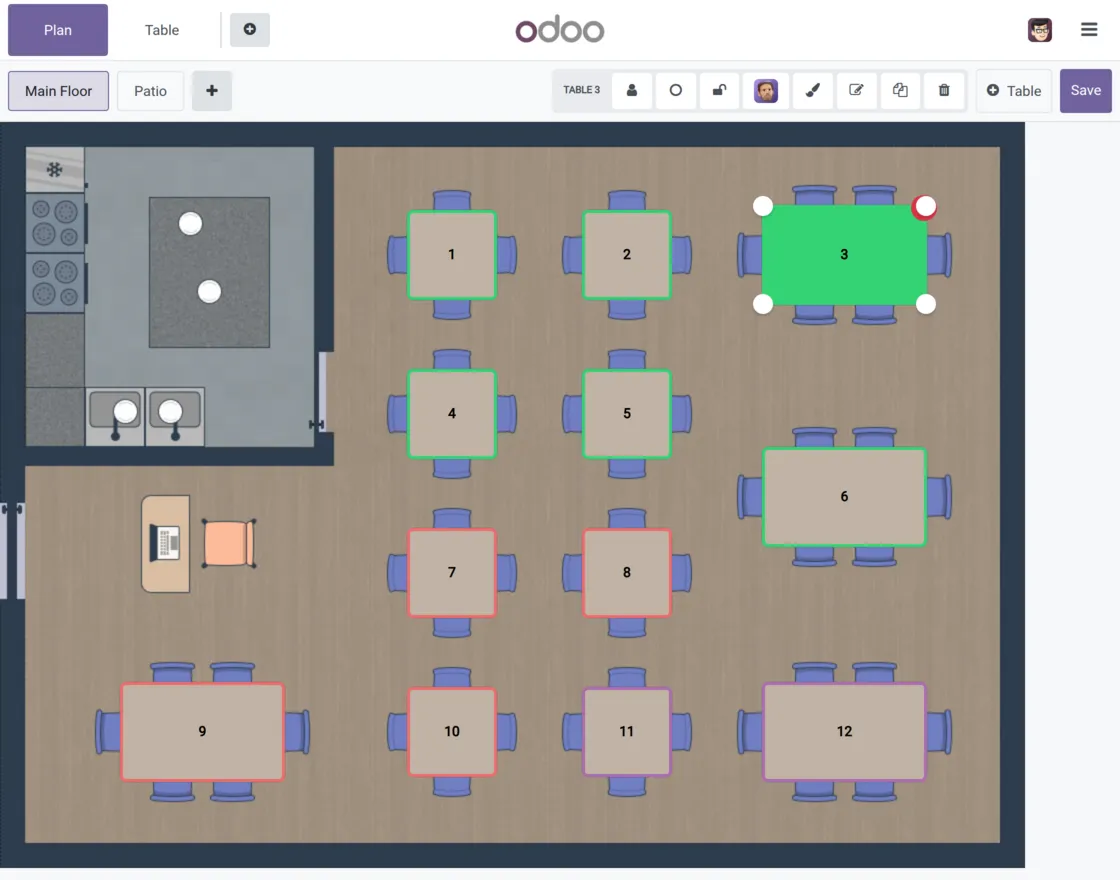Delete table with trash icon

click(944, 91)
